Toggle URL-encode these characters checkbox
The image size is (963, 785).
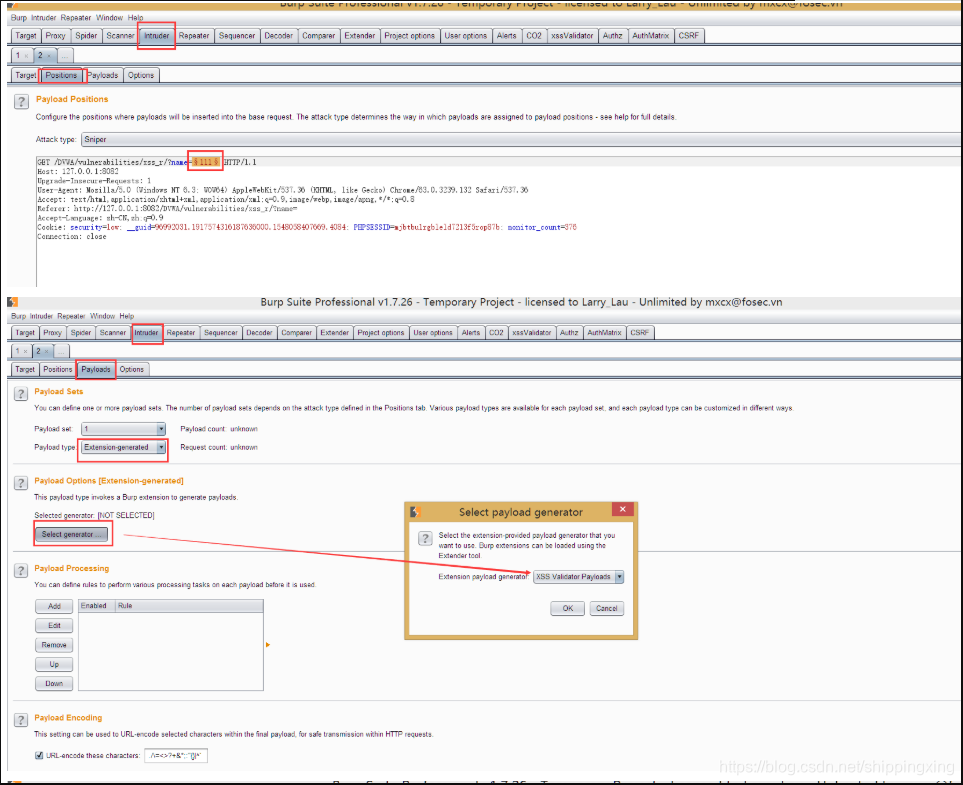coord(39,756)
